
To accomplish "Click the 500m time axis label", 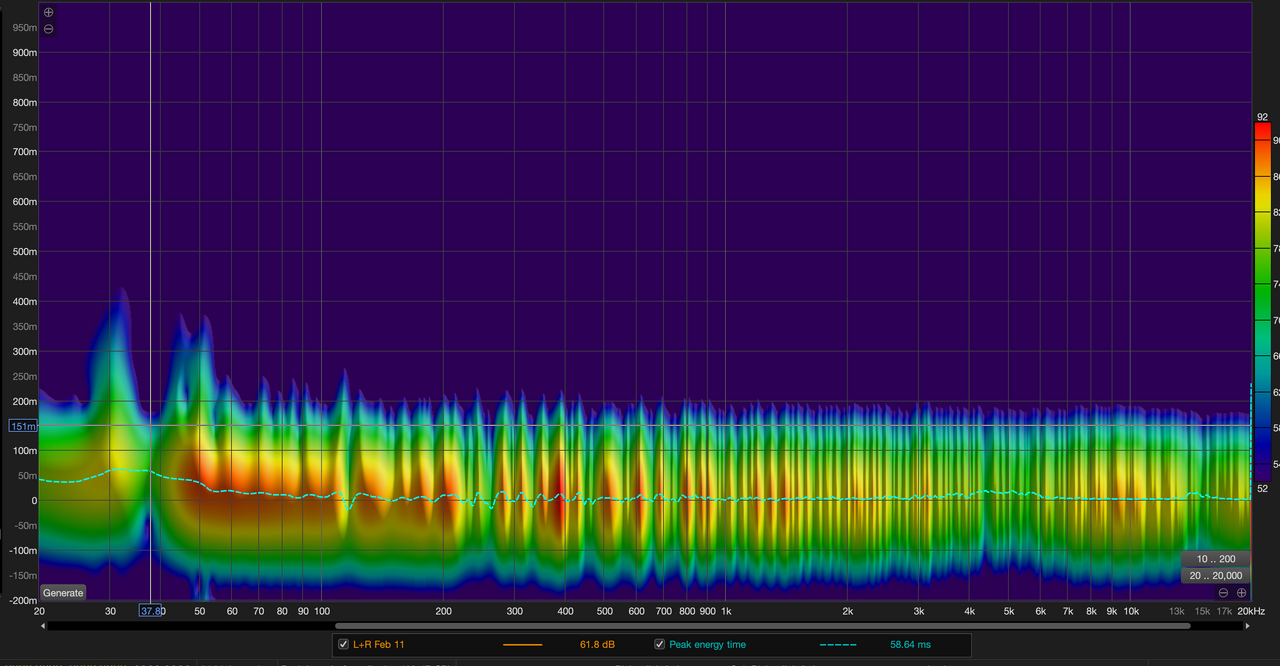I will point(25,252).
